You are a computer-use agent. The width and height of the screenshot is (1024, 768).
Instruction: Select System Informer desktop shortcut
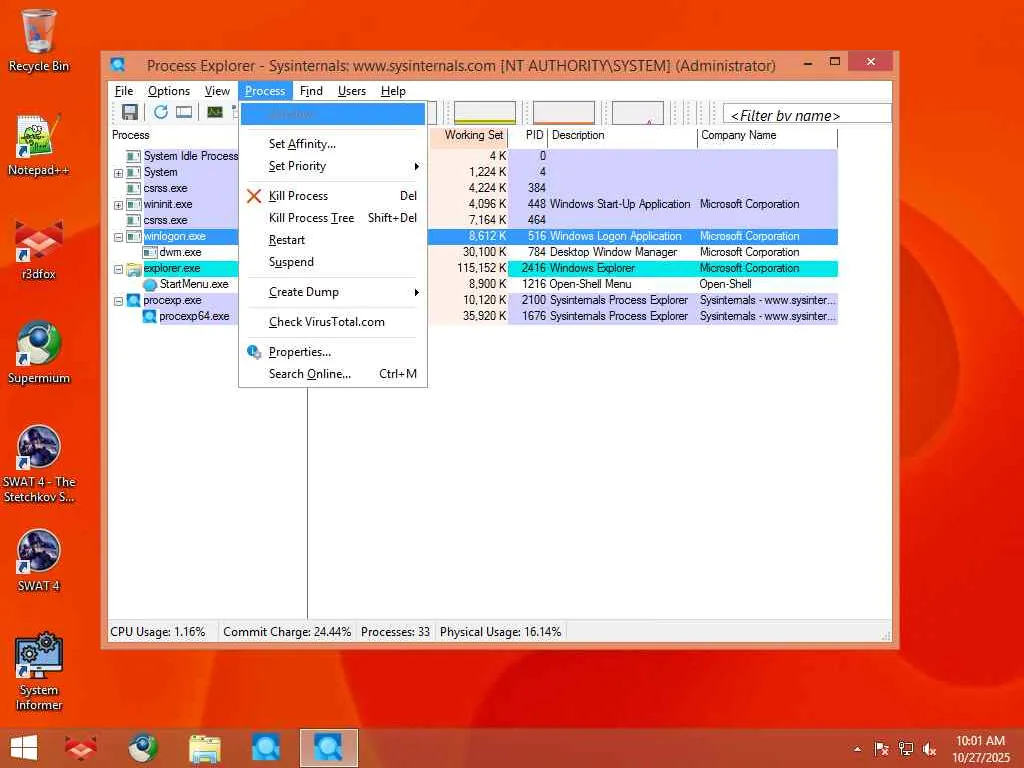pyautogui.click(x=39, y=672)
